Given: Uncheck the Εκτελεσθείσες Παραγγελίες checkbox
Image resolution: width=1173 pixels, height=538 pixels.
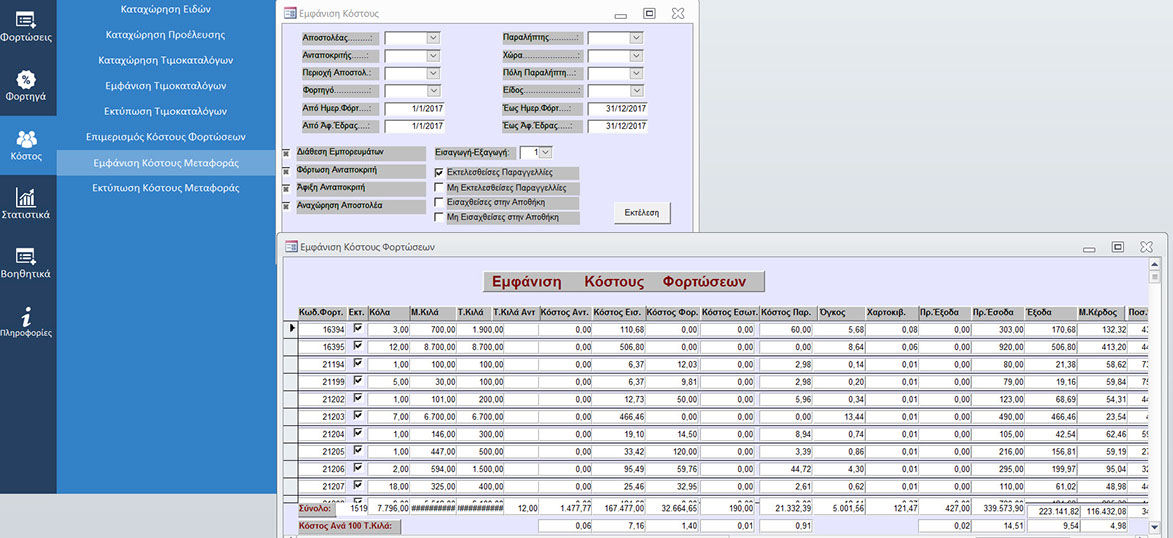Looking at the screenshot, I should coord(439,173).
